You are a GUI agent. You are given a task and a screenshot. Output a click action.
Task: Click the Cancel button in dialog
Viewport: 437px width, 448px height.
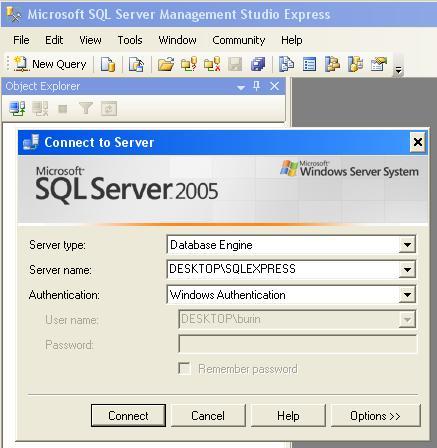[x=208, y=416]
